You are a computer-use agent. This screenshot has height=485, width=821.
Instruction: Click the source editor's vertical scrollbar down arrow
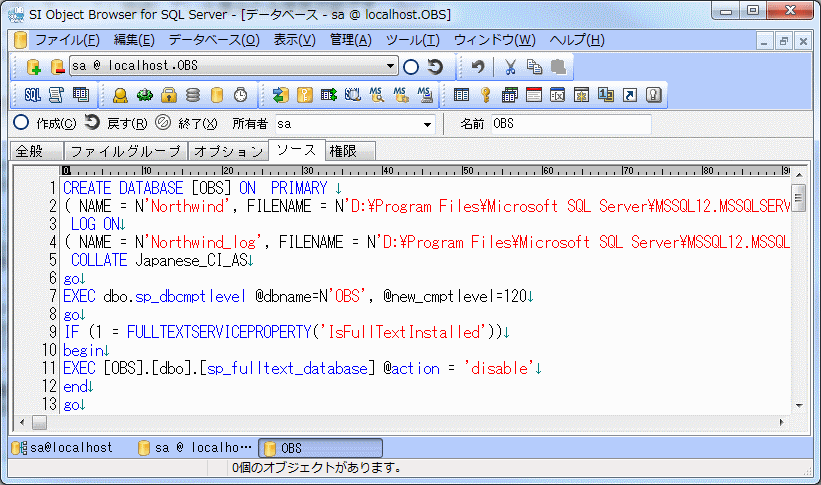[798, 405]
